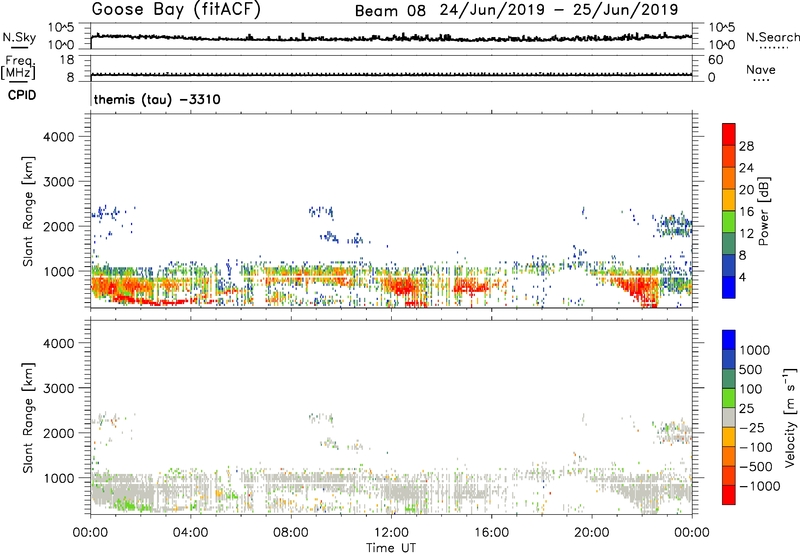This screenshot has width=800, height=554.
Task: Click the "Goose Bay (fitACF)" plot title
Action: (176, 10)
